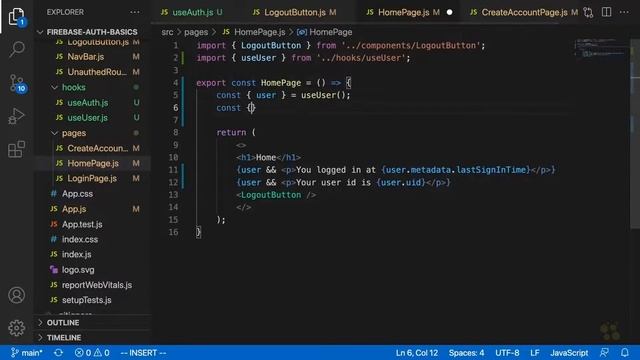This screenshot has height=360, width=640.
Task: Open the Extensions view
Action: click(x=16, y=149)
